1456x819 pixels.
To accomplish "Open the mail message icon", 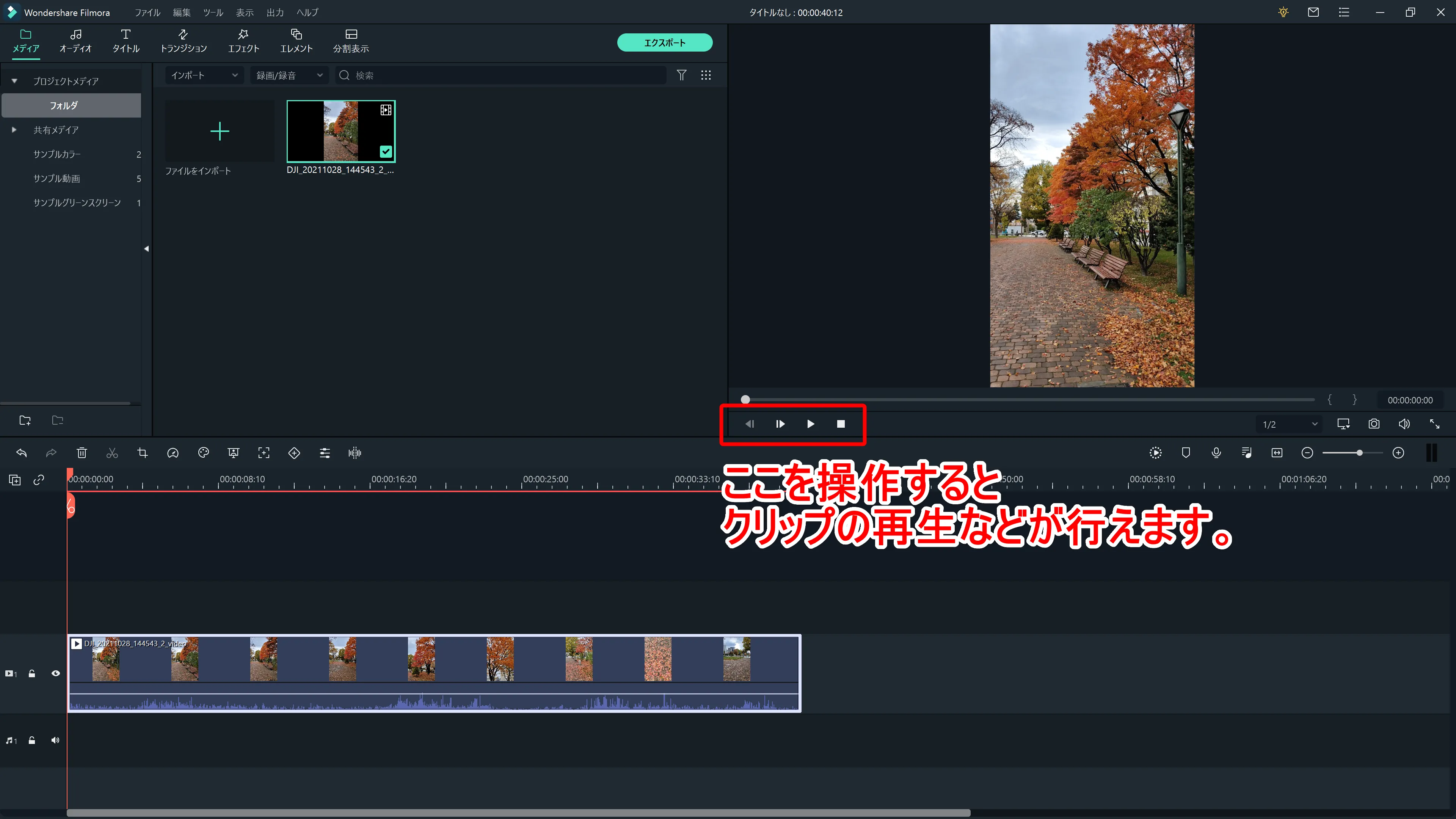I will 1313,12.
